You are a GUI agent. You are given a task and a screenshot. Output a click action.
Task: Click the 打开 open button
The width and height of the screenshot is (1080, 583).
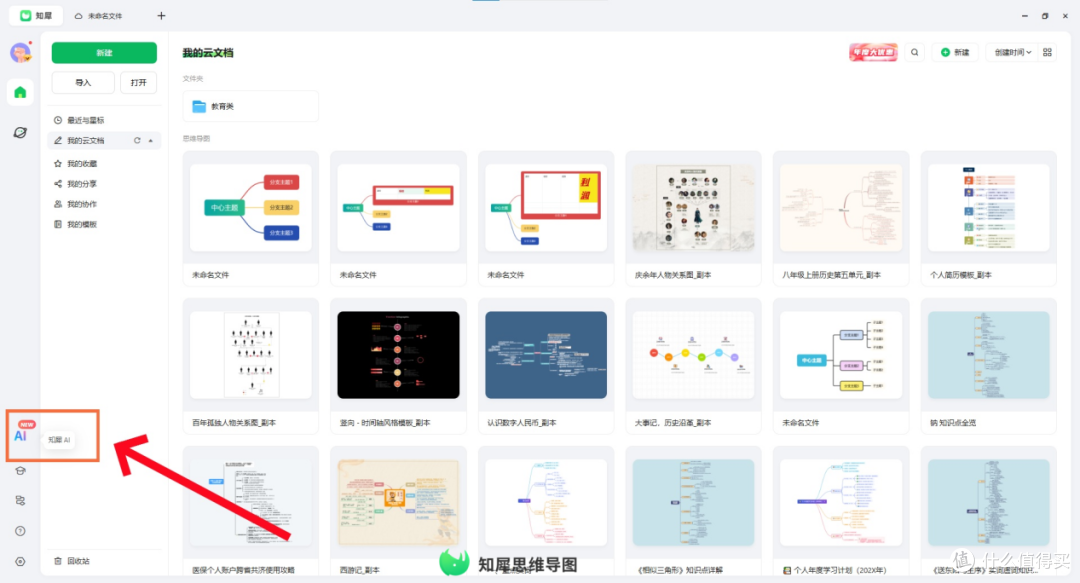pos(138,83)
